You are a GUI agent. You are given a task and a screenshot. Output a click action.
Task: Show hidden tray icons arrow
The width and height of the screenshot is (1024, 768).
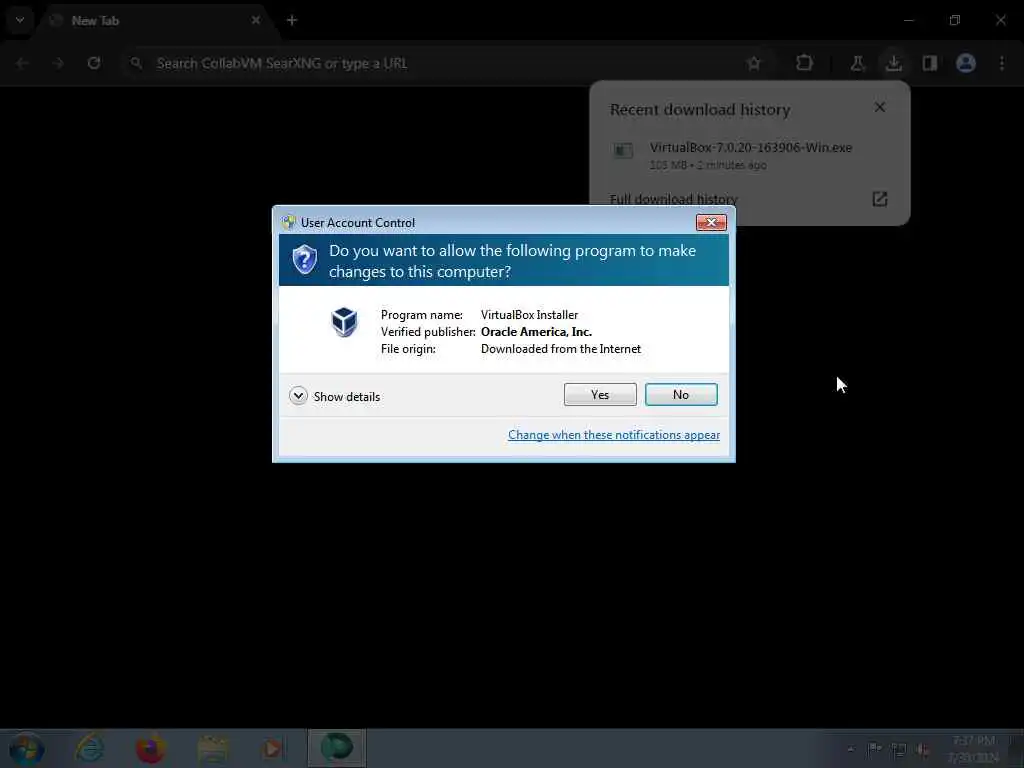pyautogui.click(x=850, y=749)
